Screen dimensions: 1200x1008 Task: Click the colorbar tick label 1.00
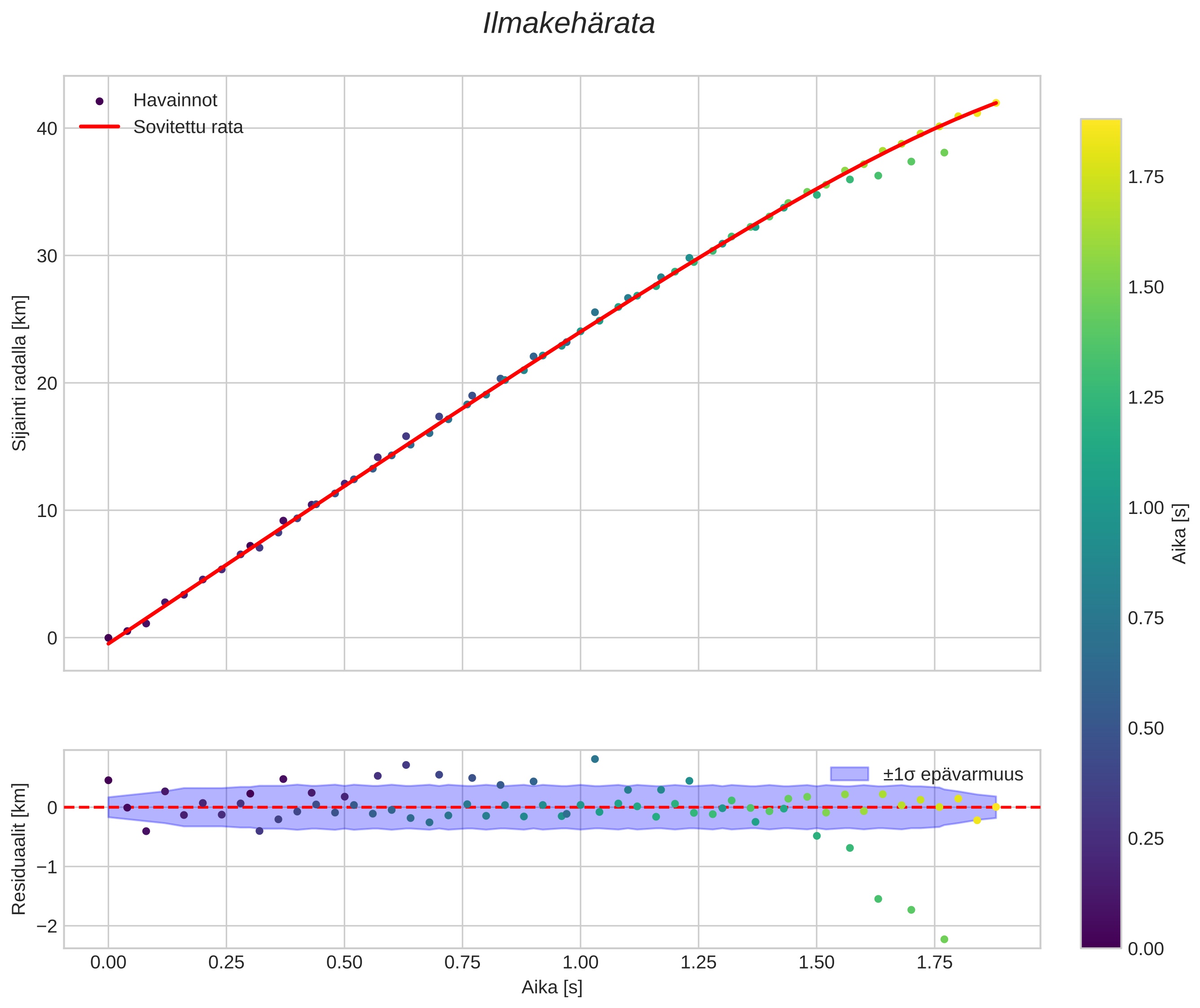click(x=1146, y=508)
